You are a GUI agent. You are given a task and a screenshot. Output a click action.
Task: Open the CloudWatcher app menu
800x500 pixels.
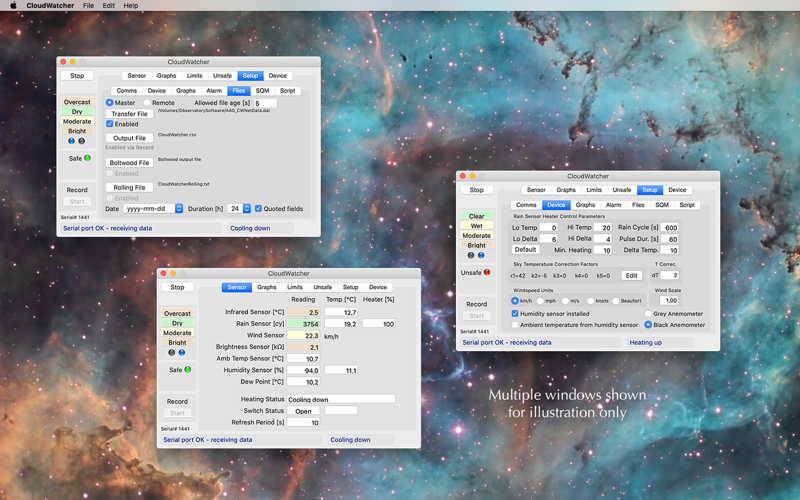click(50, 6)
